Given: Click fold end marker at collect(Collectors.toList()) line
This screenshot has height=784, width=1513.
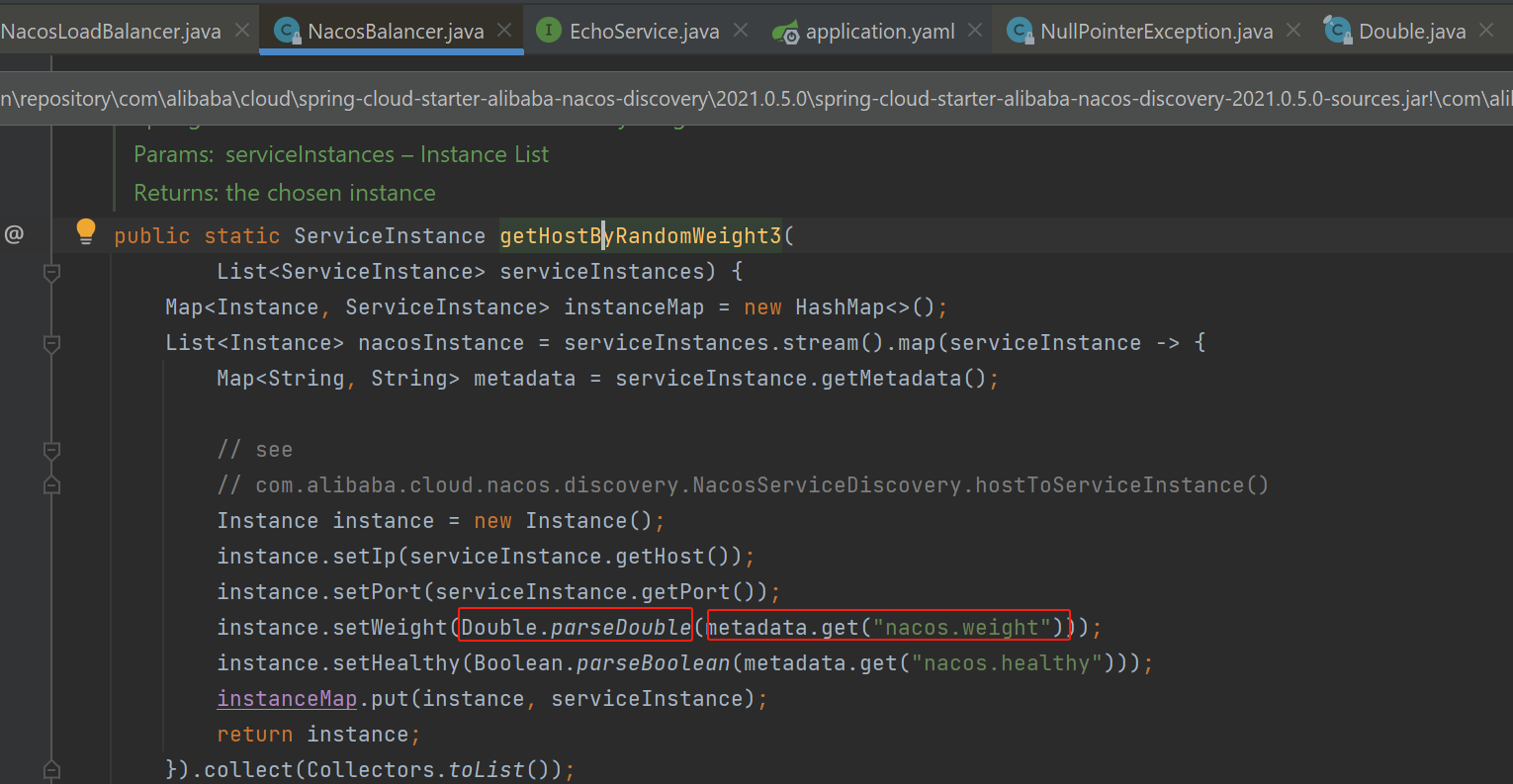Looking at the screenshot, I should point(52,770).
